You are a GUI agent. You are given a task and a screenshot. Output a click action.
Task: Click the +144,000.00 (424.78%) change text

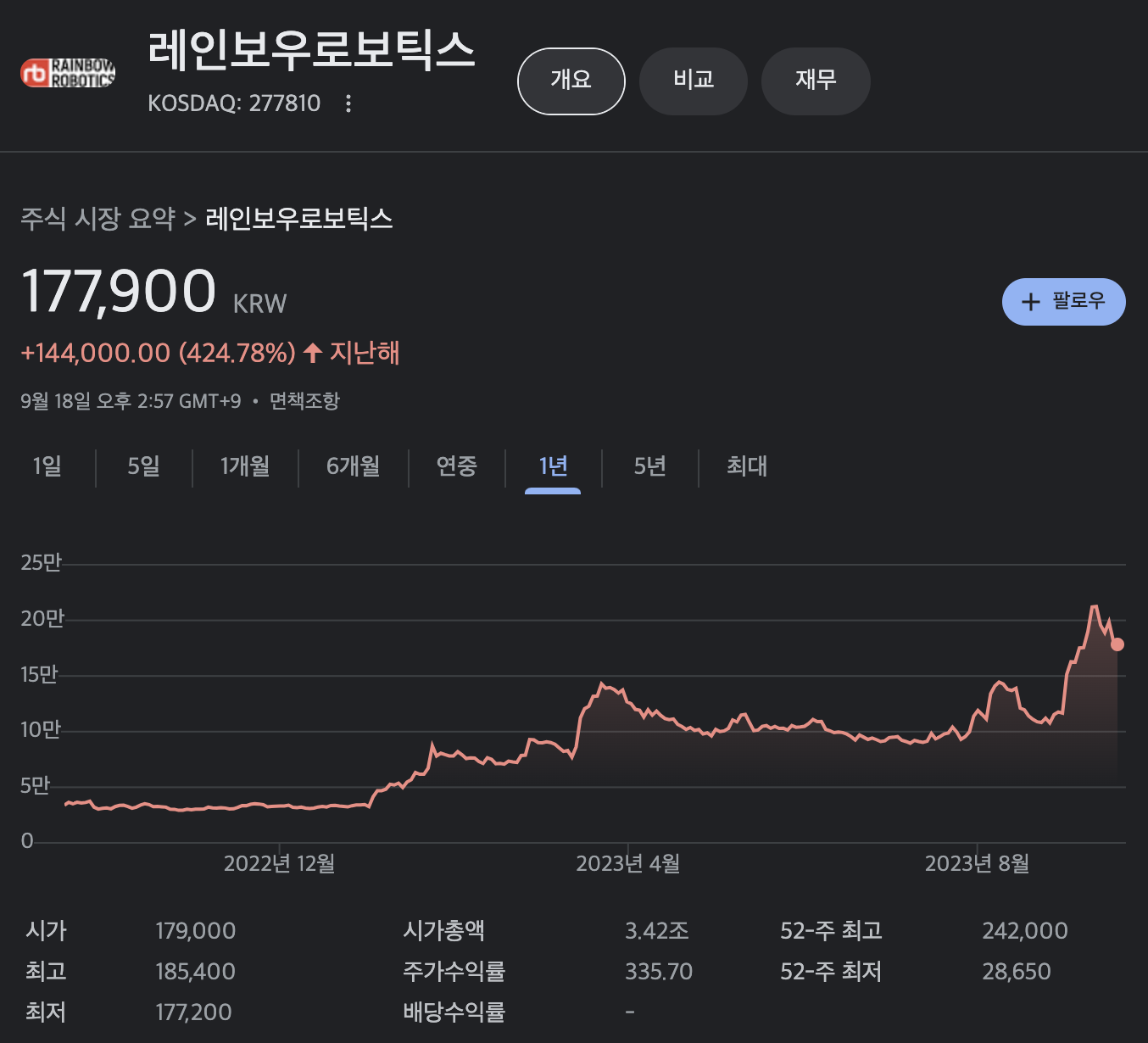tap(159, 353)
